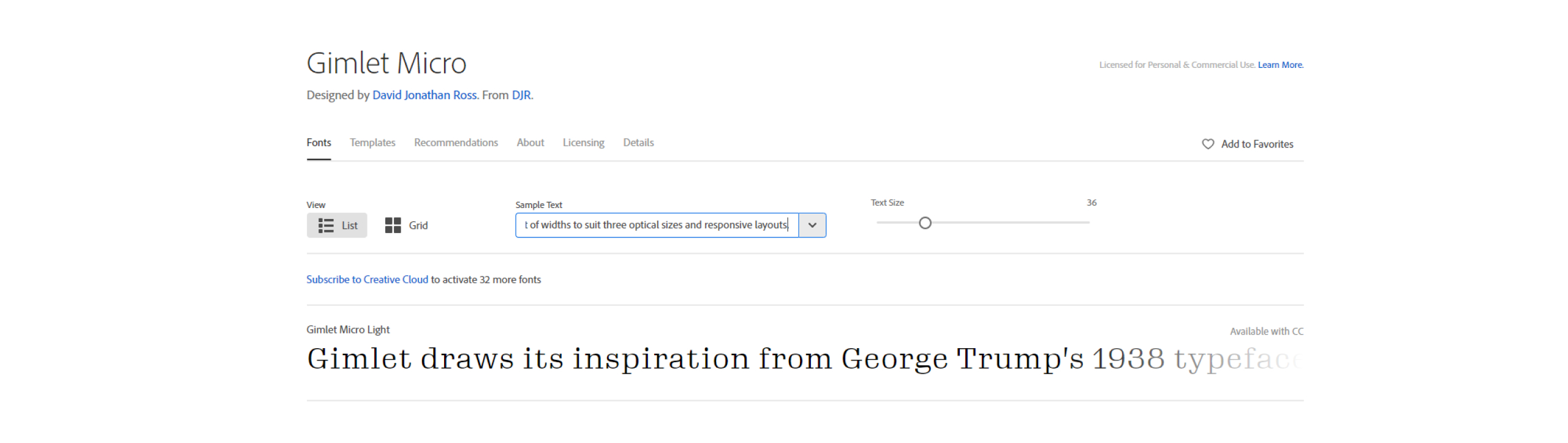
Task: Click Subscribe to Creative Cloud link
Action: [x=367, y=279]
